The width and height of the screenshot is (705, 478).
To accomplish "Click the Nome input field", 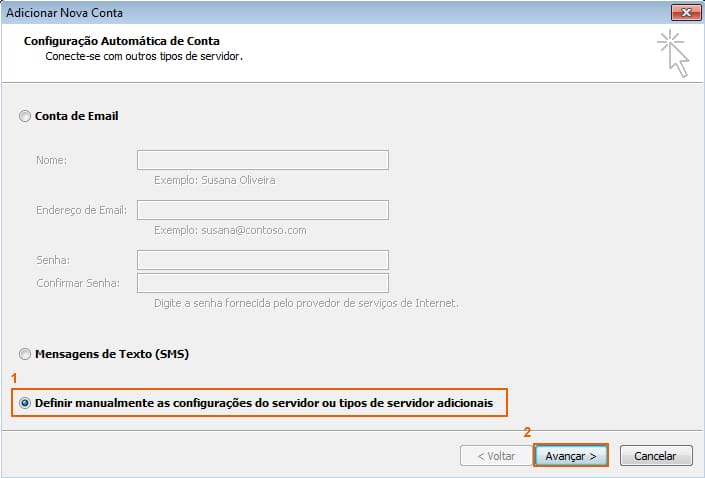I will pos(262,160).
